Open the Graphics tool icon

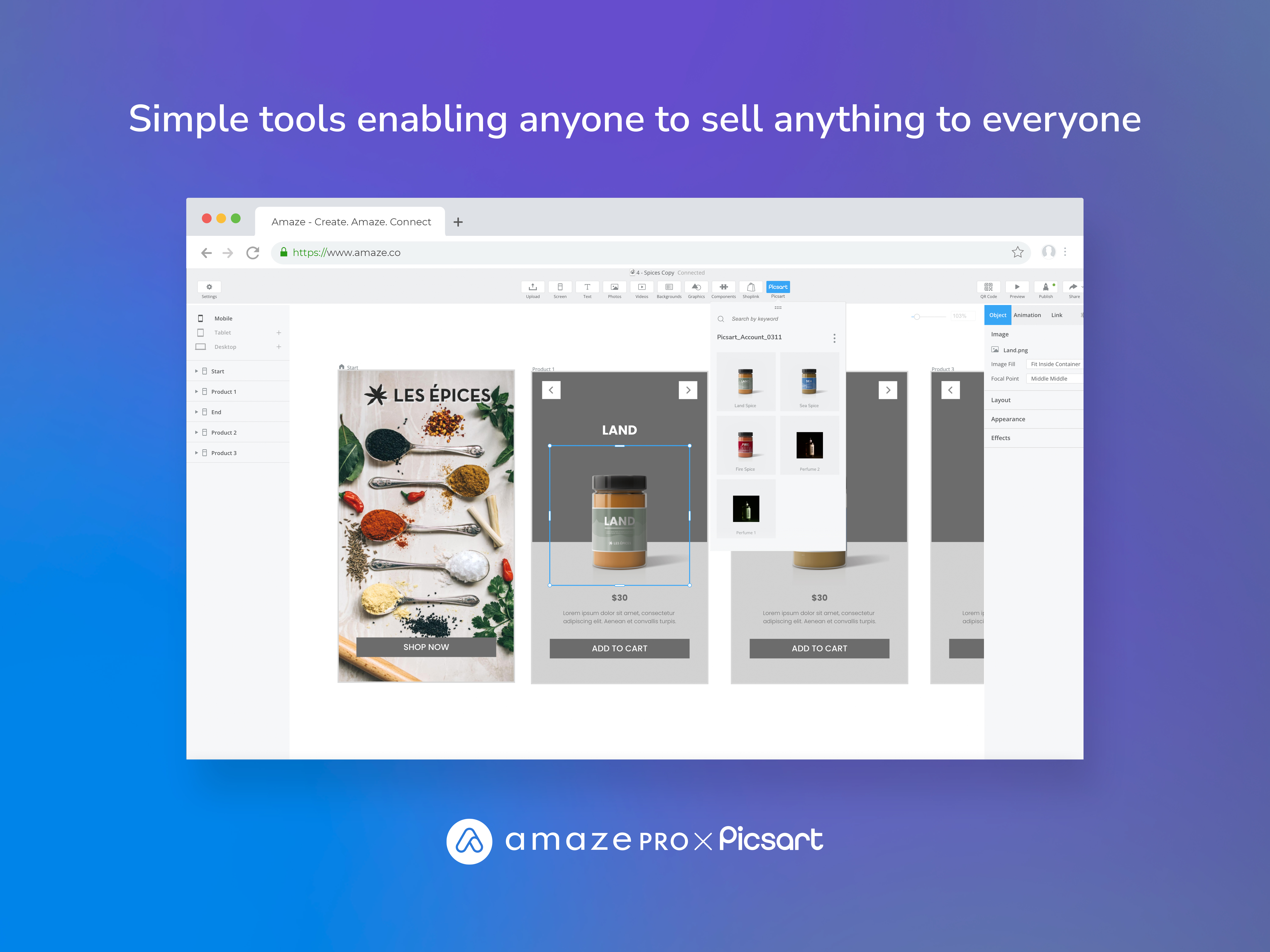coord(696,287)
